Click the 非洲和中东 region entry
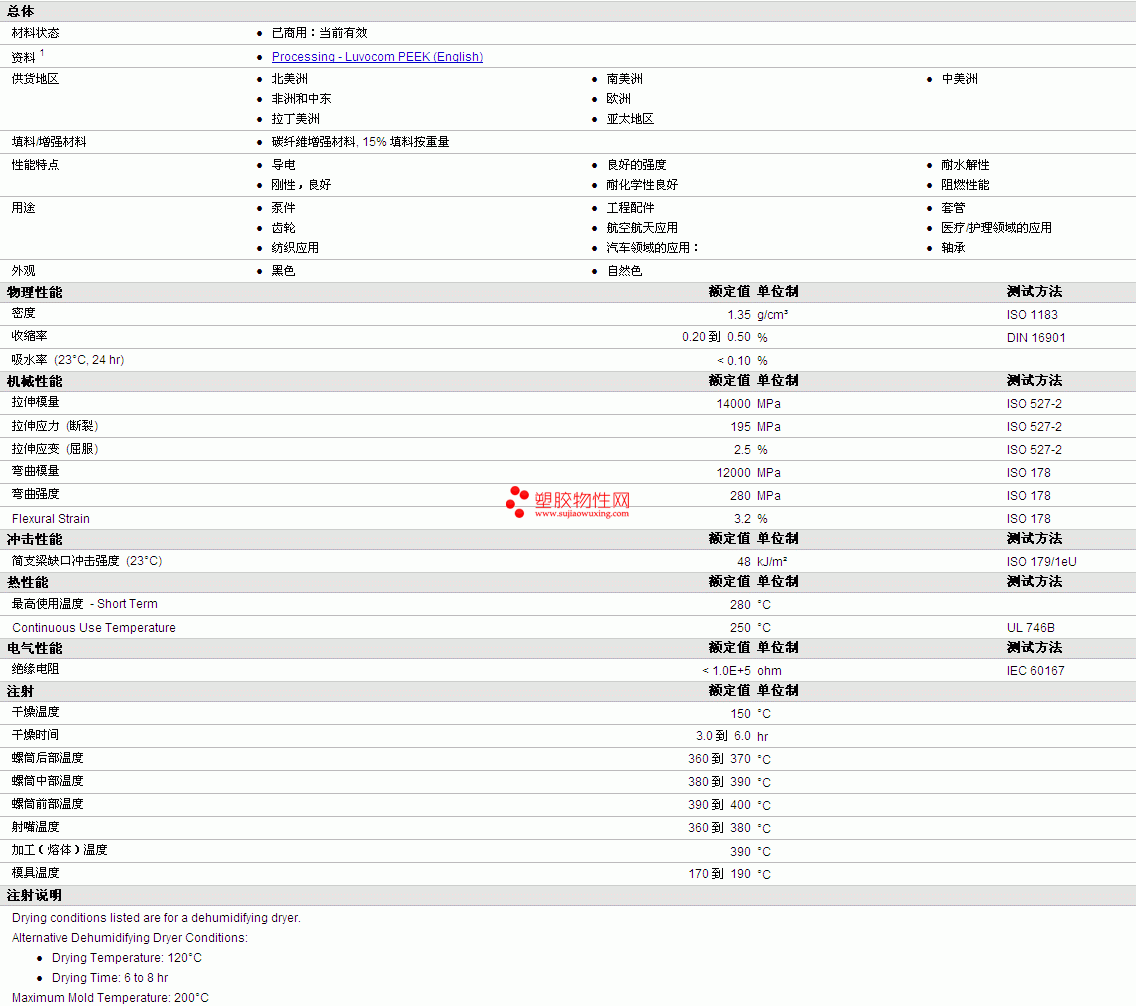The image size is (1136, 1006). (x=301, y=98)
